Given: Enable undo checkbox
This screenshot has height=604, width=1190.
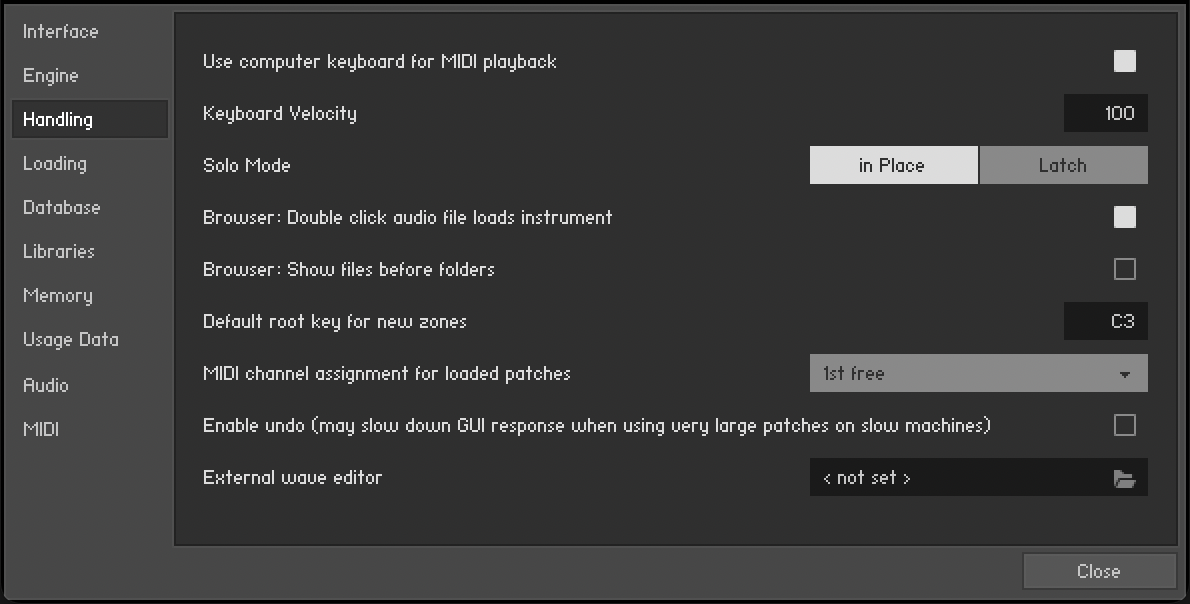Looking at the screenshot, I should pos(1125,426).
